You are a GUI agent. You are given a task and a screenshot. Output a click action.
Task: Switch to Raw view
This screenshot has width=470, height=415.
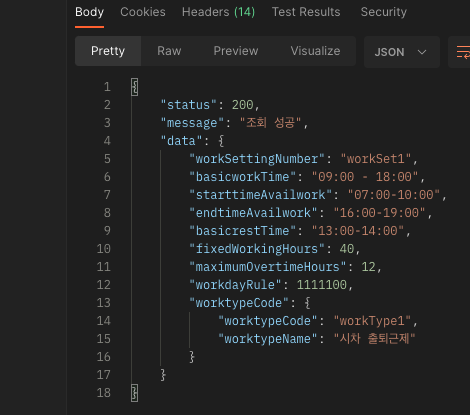click(x=169, y=51)
